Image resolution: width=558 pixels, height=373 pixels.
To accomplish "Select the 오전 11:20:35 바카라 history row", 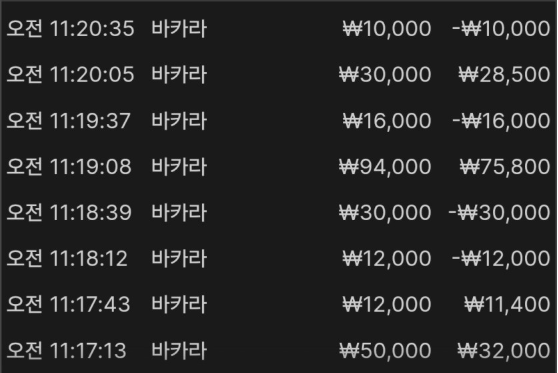I will [x=279, y=28].
